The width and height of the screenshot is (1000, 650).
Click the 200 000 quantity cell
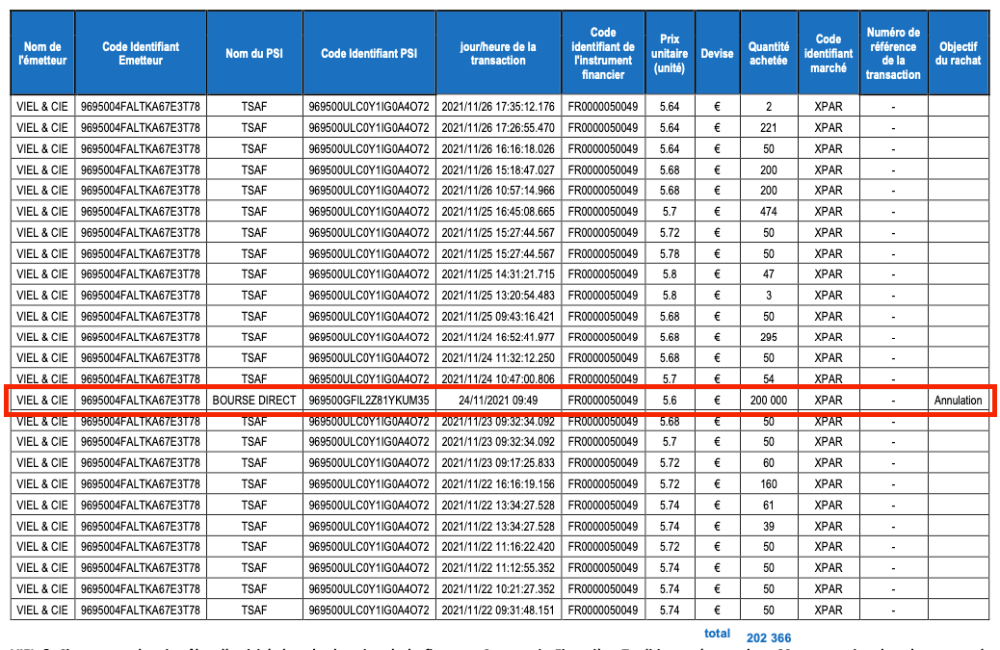click(768, 401)
